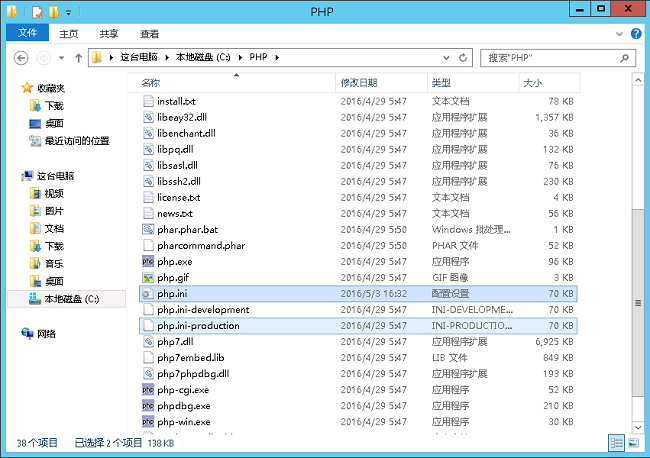This screenshot has width=650, height=458.
Task: Select libenchant.dll file icon
Action: coord(148,133)
